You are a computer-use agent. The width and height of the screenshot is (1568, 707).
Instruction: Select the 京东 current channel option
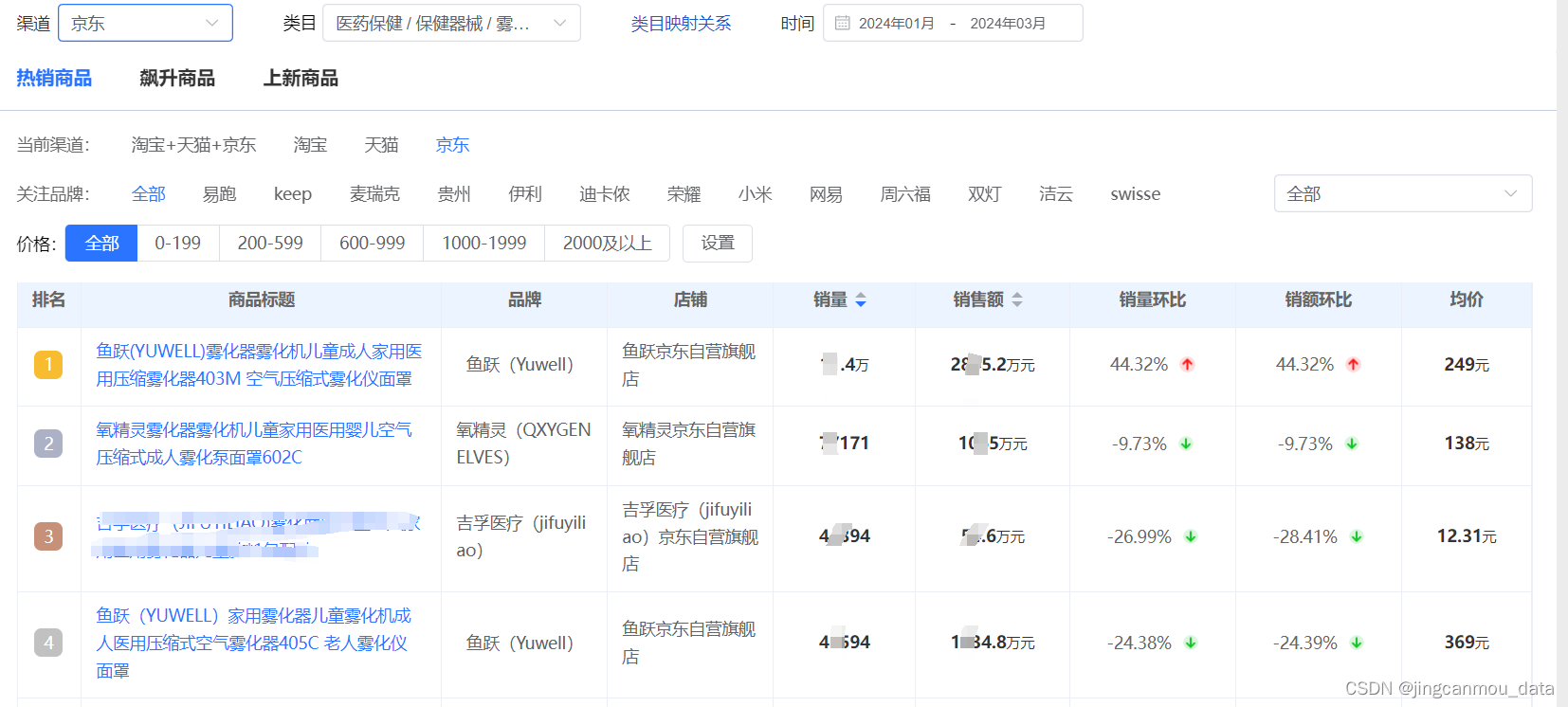(452, 144)
